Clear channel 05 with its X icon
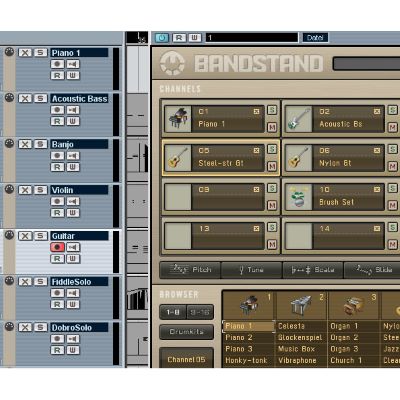Screen dimensions: 400x400 256,151
